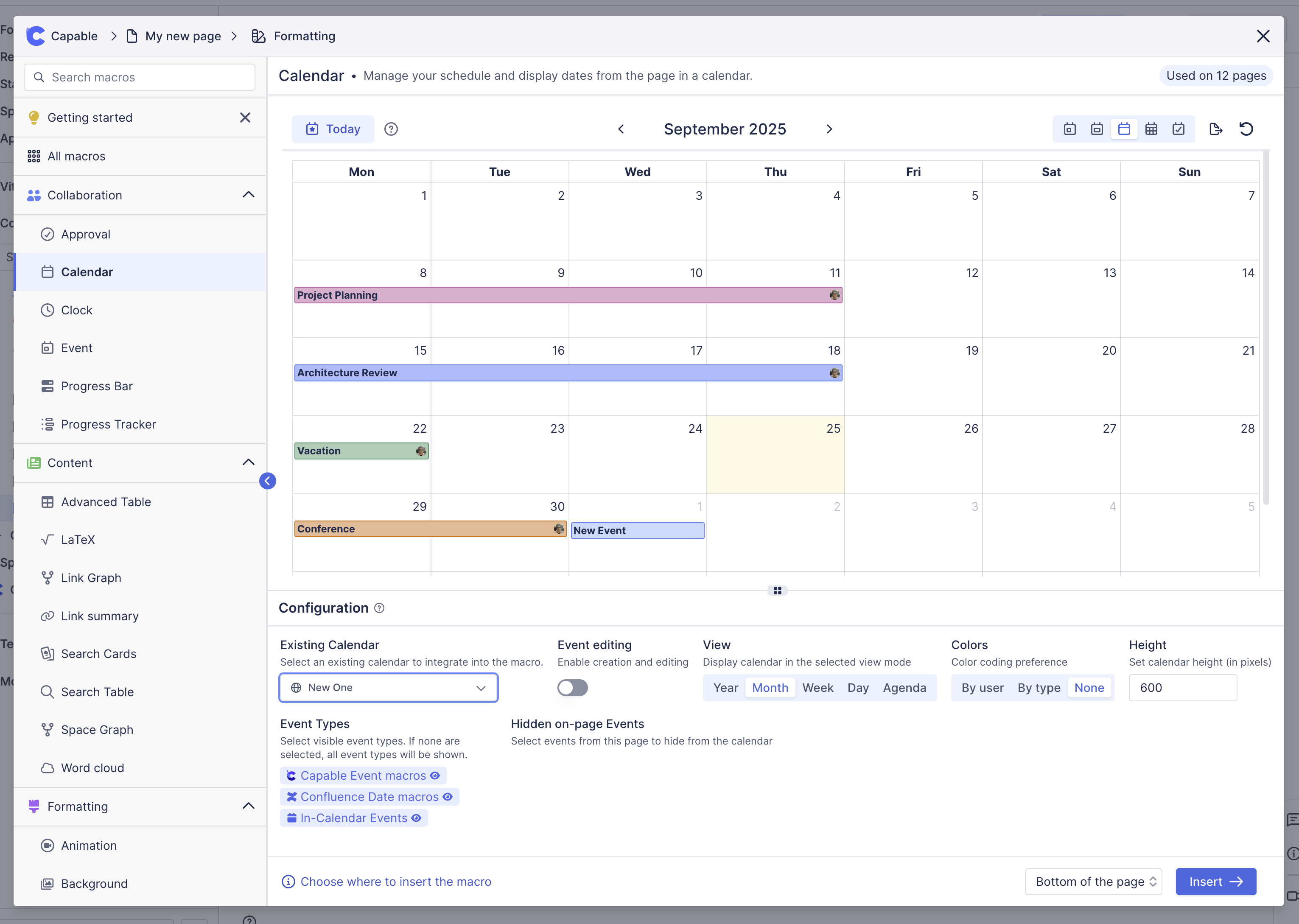Click the export calendar icon
The width and height of the screenshot is (1299, 924).
pos(1215,129)
